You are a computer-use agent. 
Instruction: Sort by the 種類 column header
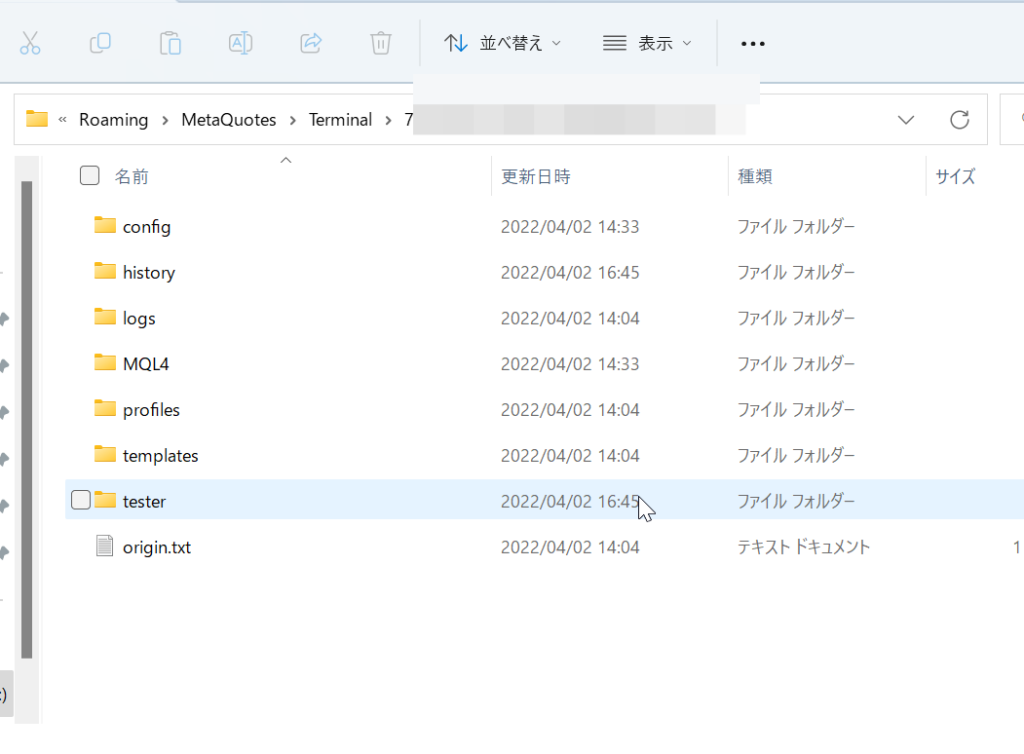[755, 176]
